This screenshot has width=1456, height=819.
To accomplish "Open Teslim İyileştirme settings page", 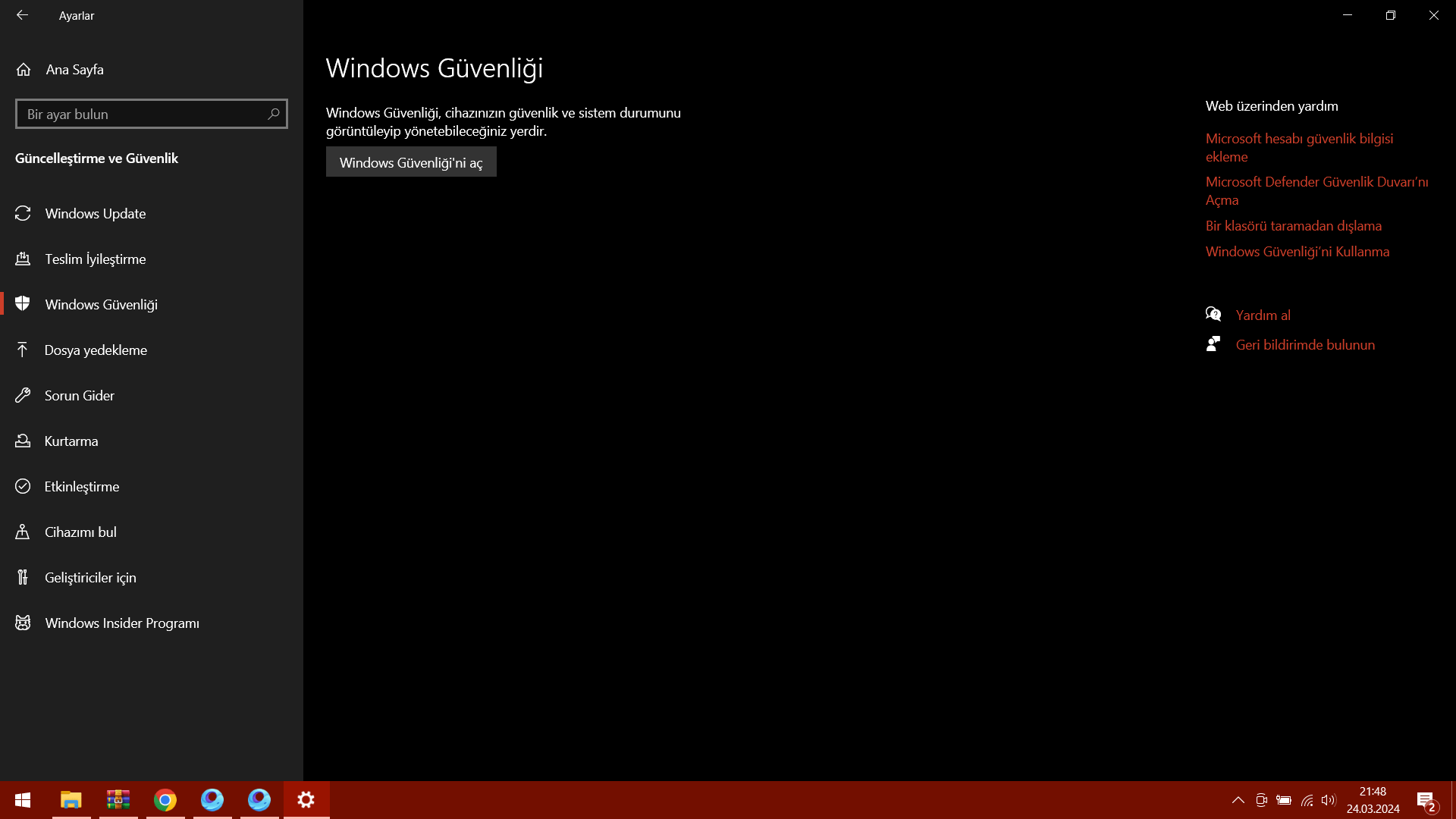I will 152,259.
